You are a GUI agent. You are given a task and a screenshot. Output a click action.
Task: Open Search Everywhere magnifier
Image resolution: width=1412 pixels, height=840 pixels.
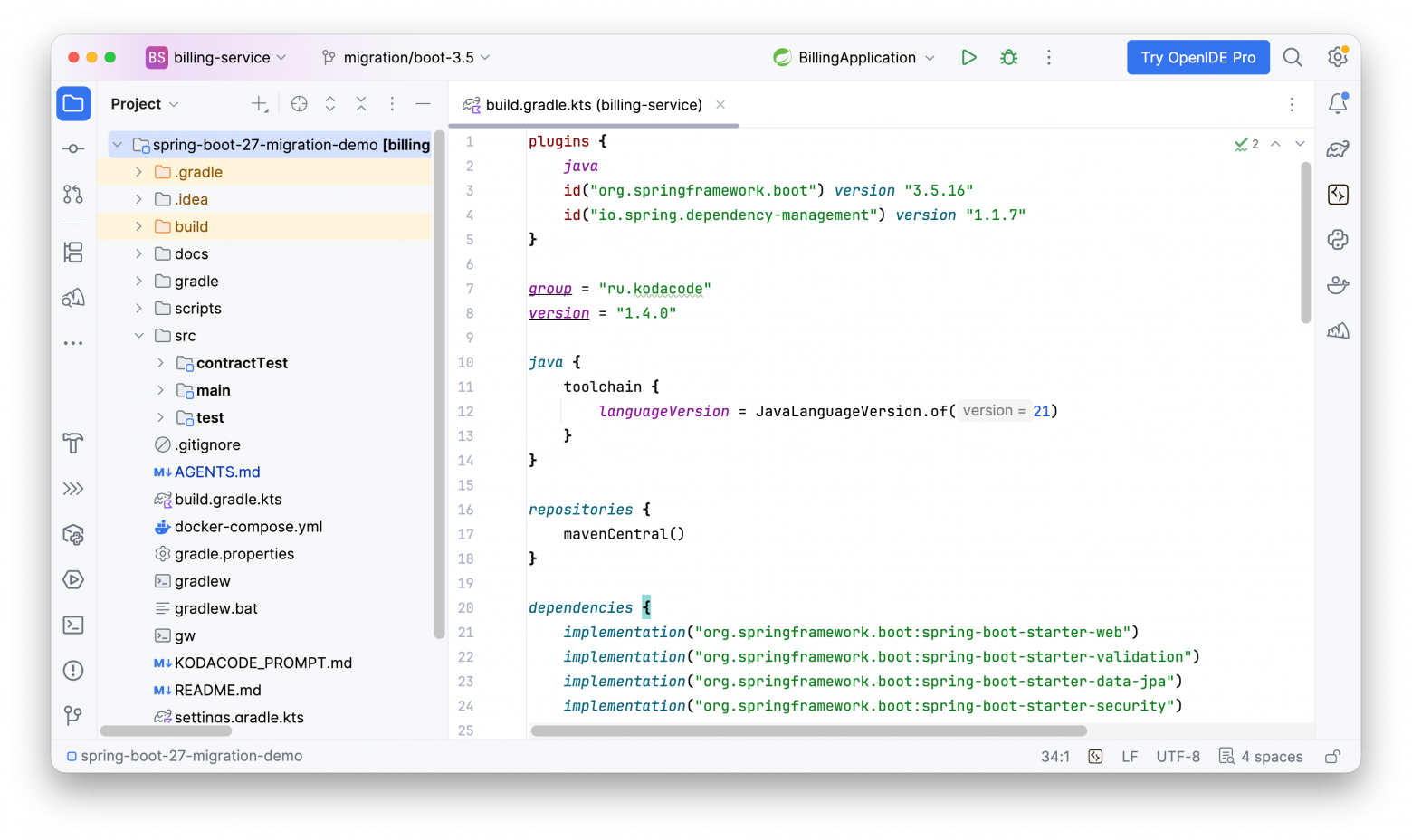(x=1293, y=57)
